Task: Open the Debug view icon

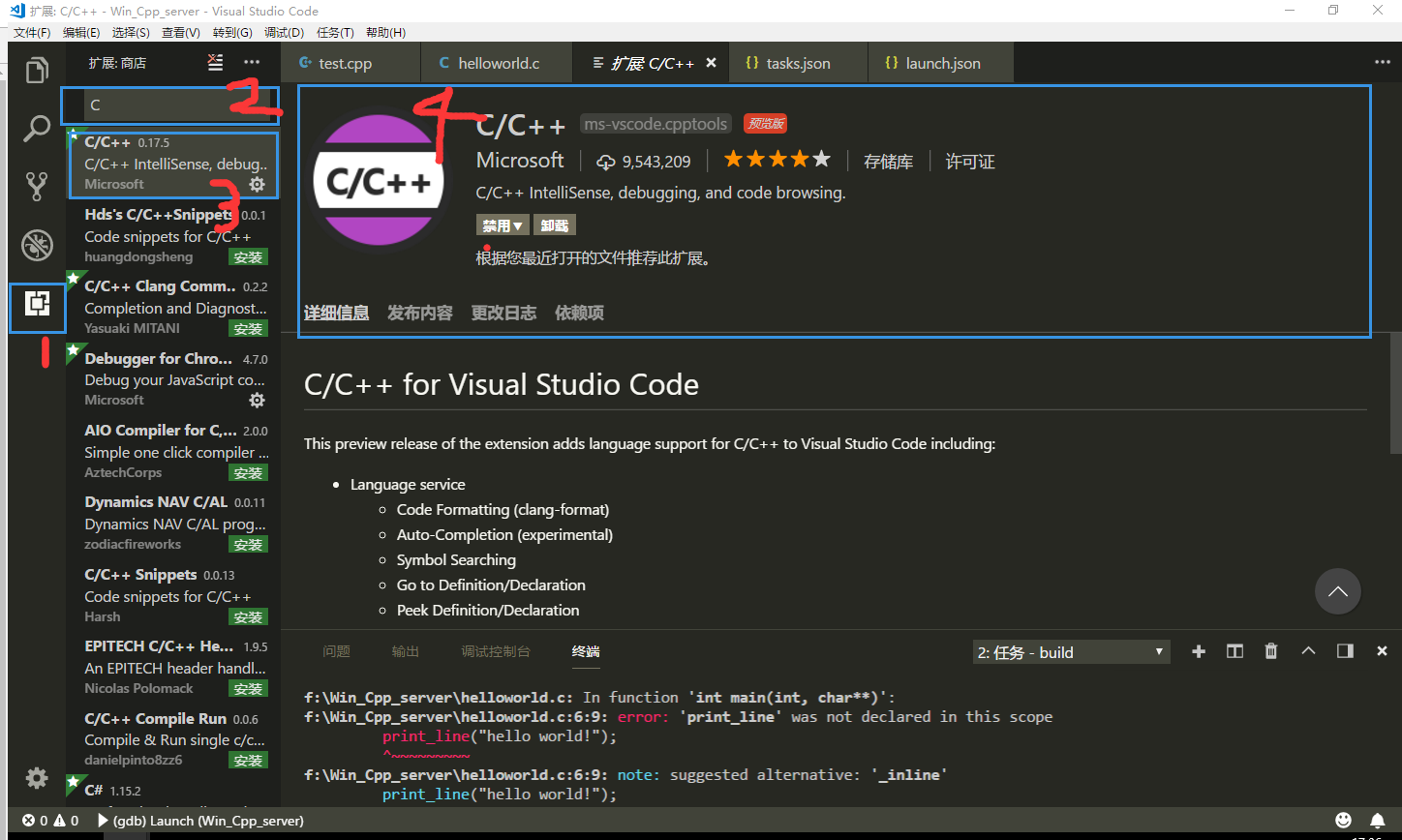Action: point(37,245)
